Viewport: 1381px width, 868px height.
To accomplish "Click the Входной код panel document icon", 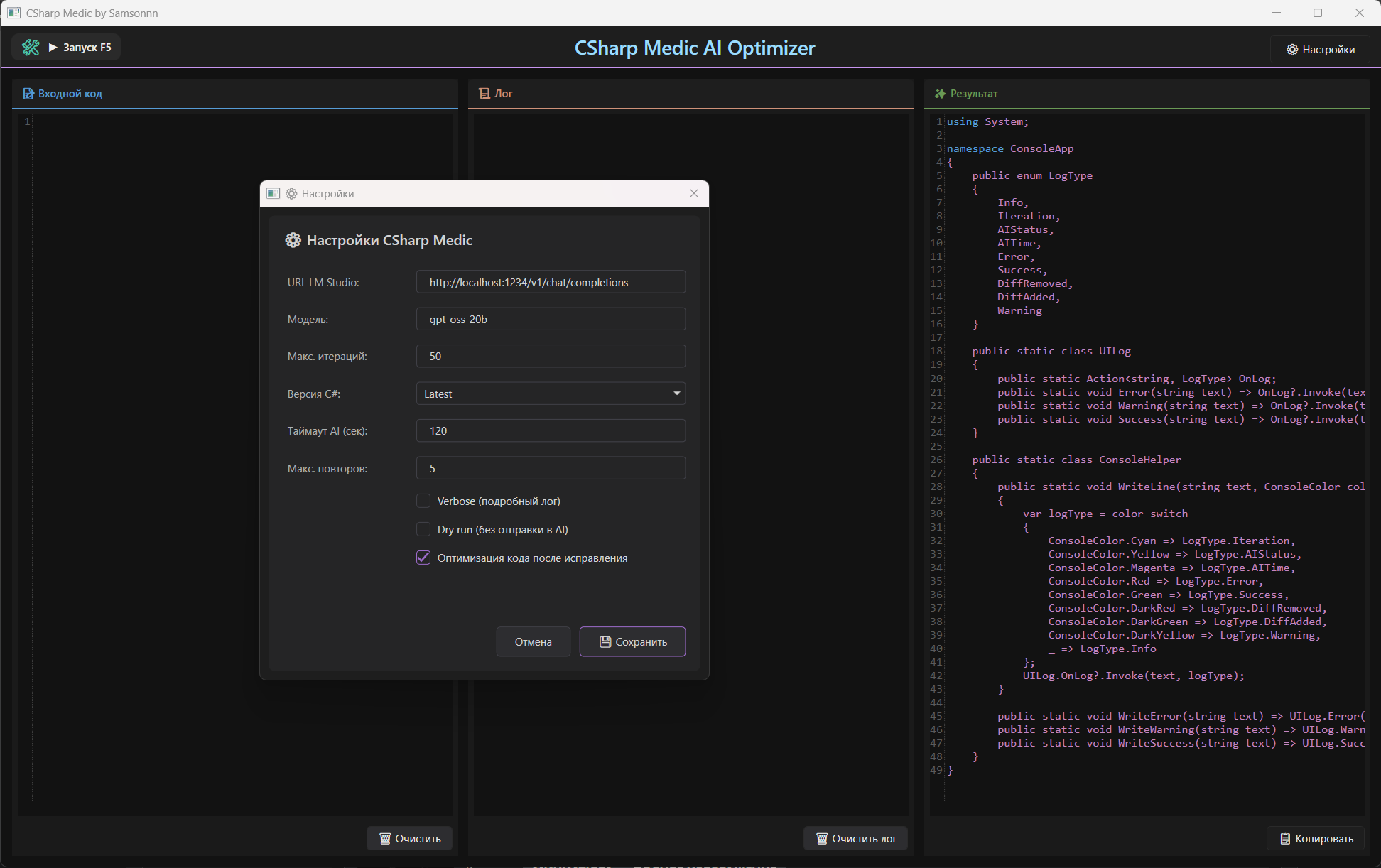I will point(28,94).
